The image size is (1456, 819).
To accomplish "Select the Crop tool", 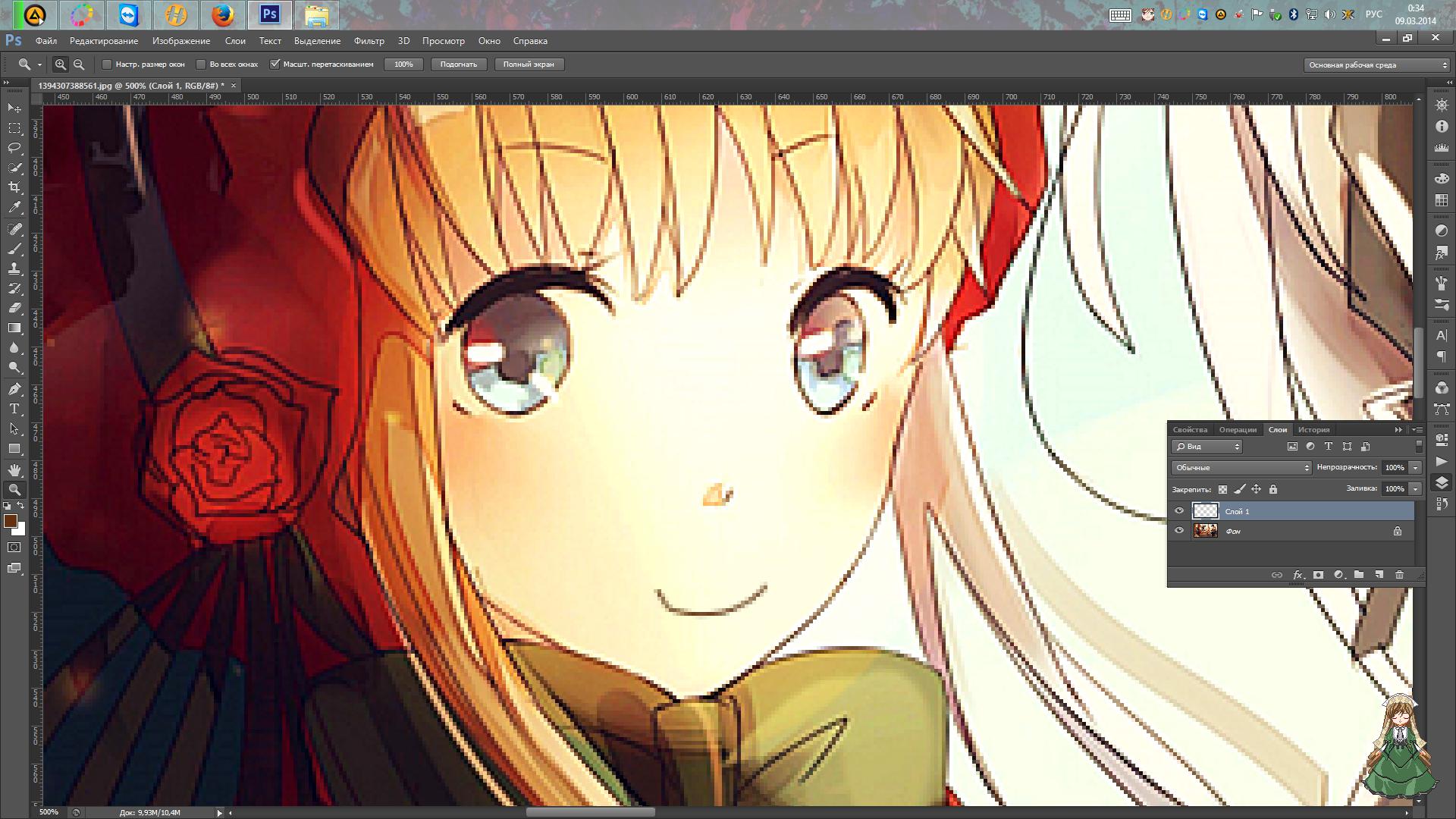I will tap(14, 187).
